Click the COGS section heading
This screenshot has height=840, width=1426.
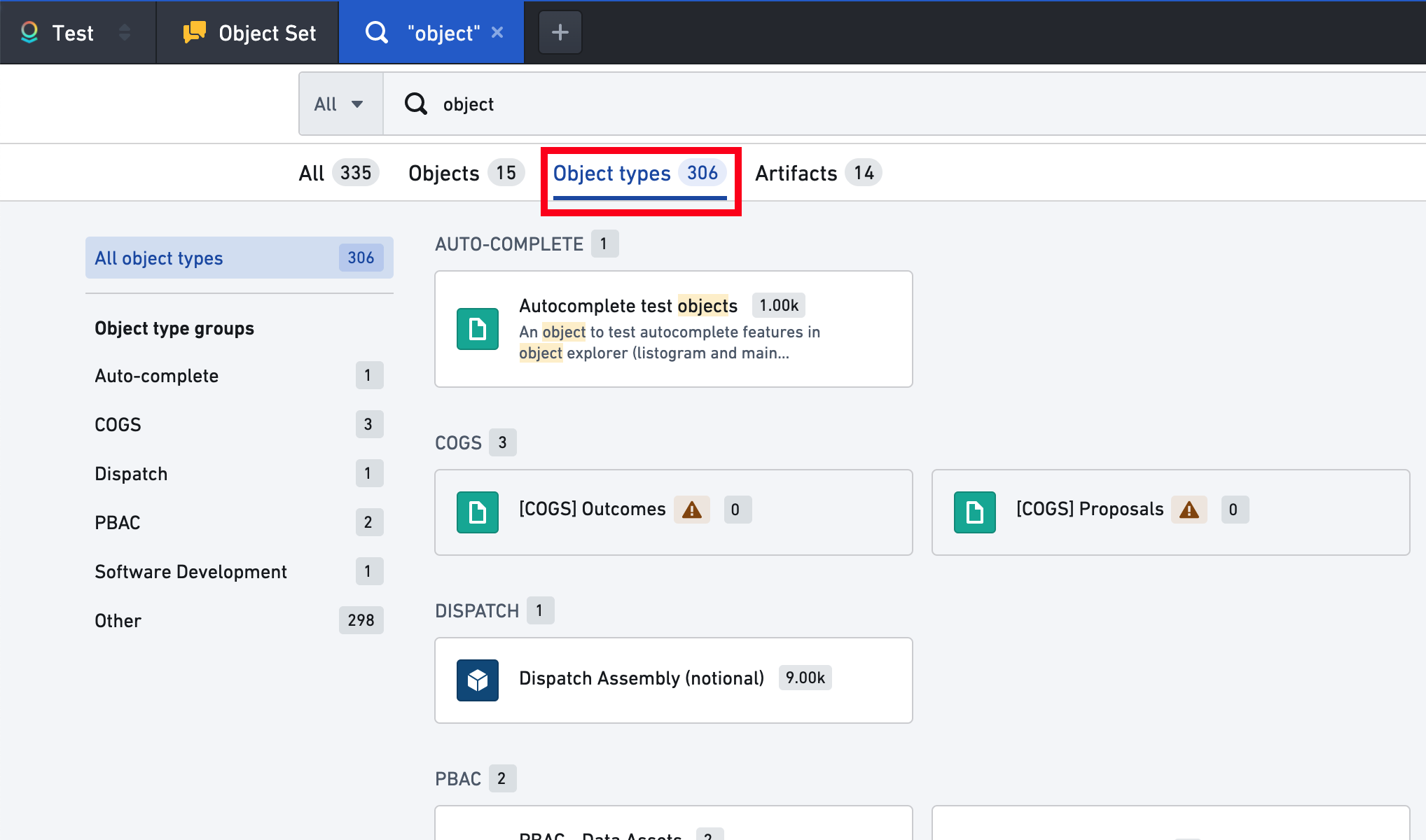pos(459,443)
